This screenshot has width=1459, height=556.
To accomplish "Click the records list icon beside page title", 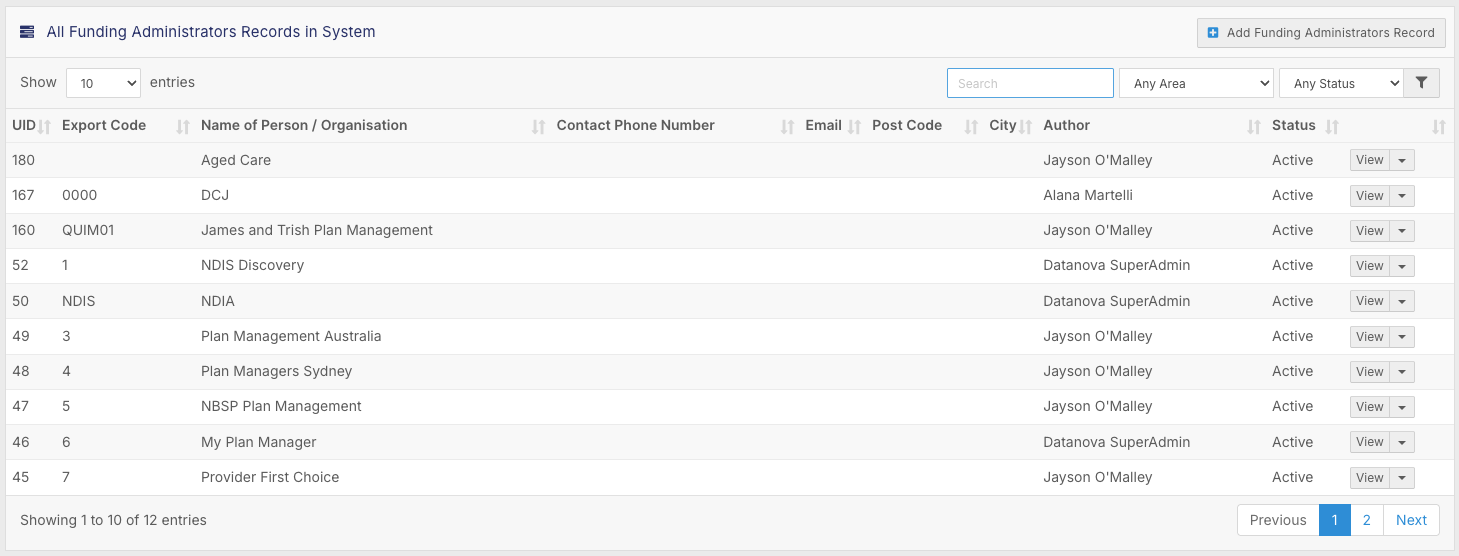I will coord(27,32).
